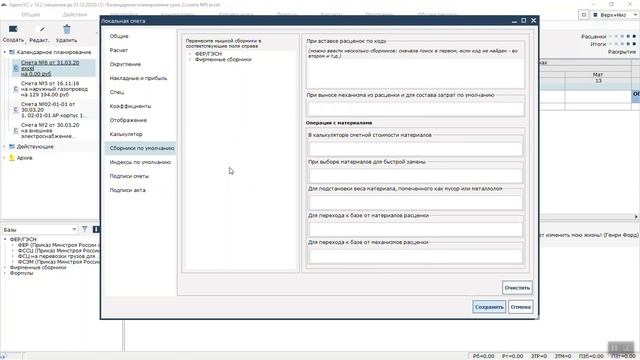Expand Действующие tree node
Viewport: 640px width, 360px height.
click(5, 147)
